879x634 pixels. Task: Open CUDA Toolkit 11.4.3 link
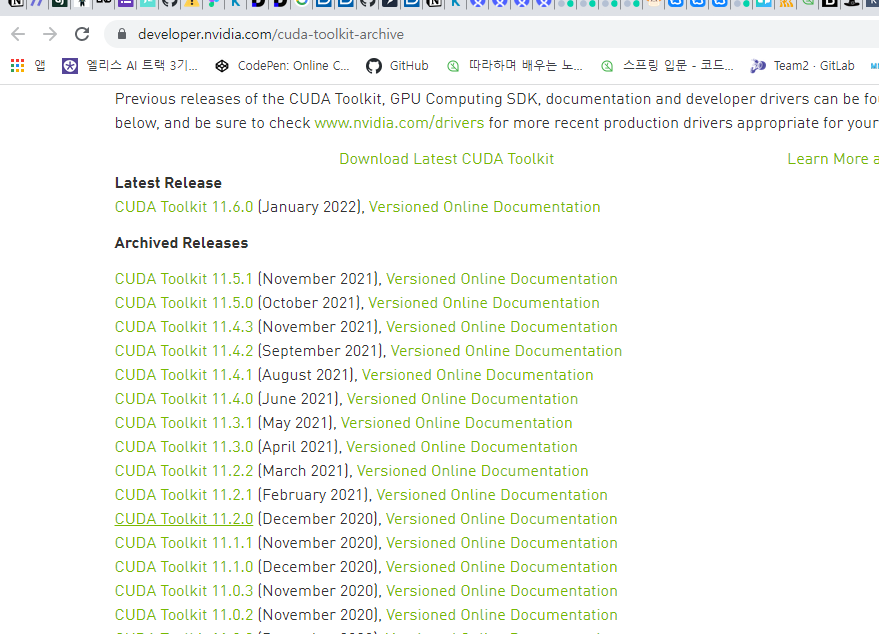click(x=184, y=327)
